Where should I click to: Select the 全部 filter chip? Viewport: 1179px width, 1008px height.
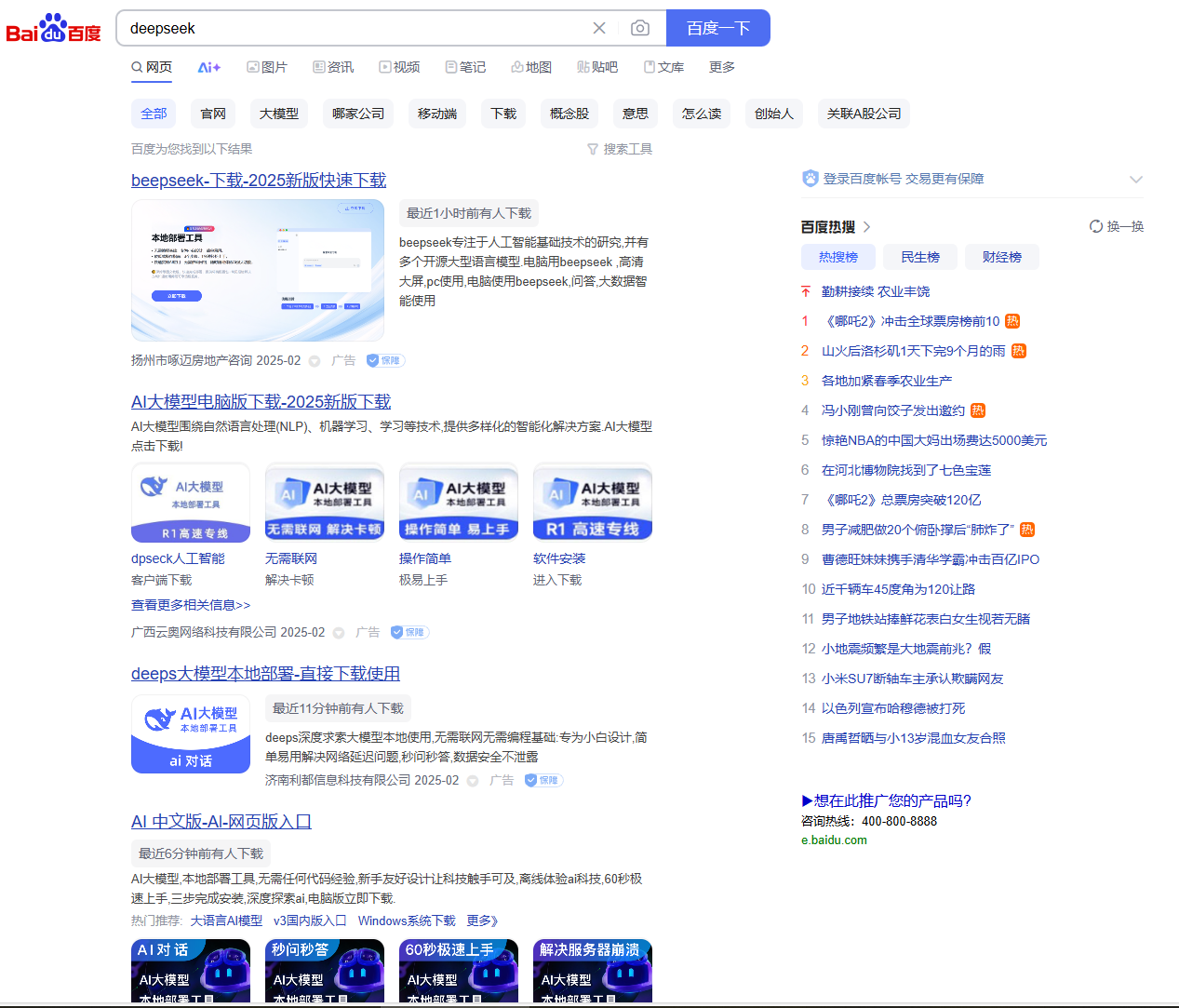[154, 114]
